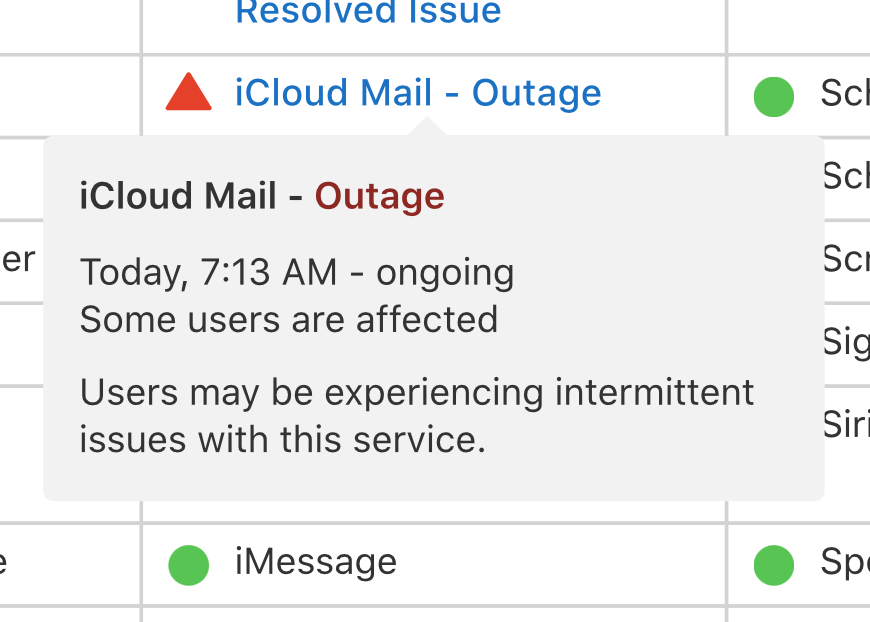Open the blue "iCloud Mail - Outage" link

418,93
